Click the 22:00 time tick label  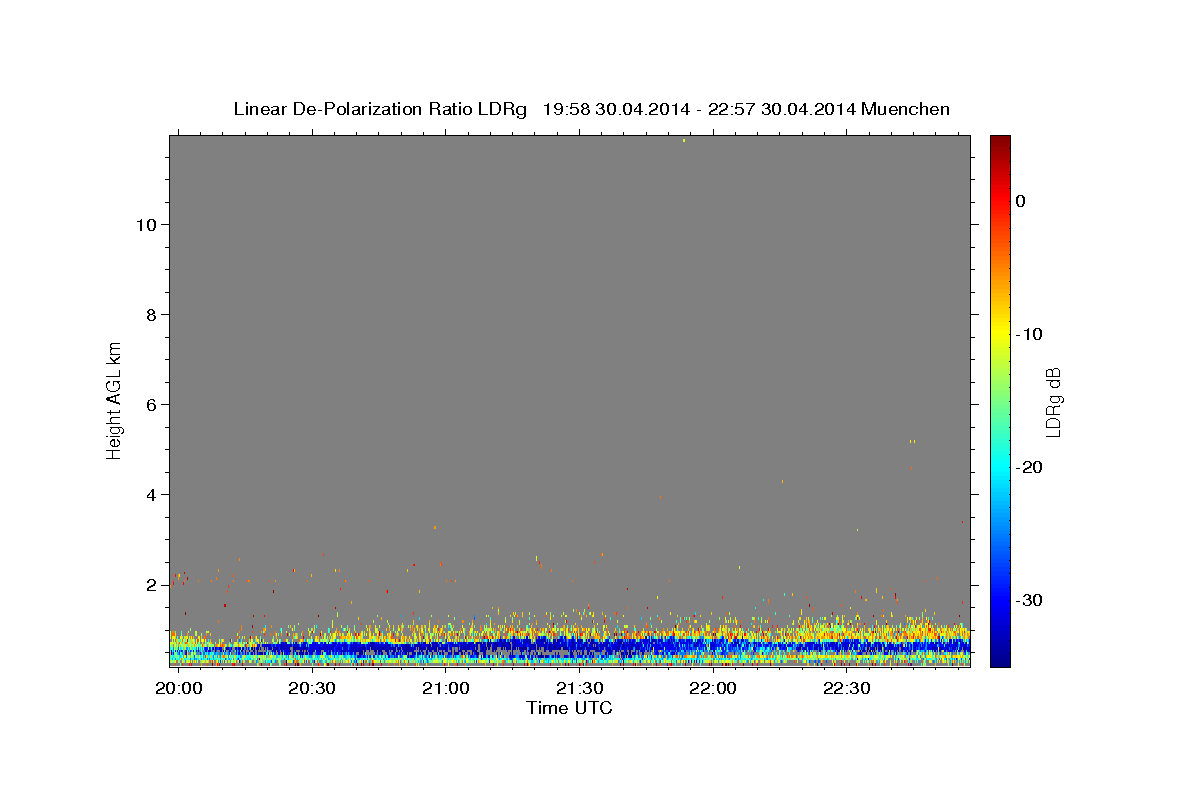pos(713,689)
